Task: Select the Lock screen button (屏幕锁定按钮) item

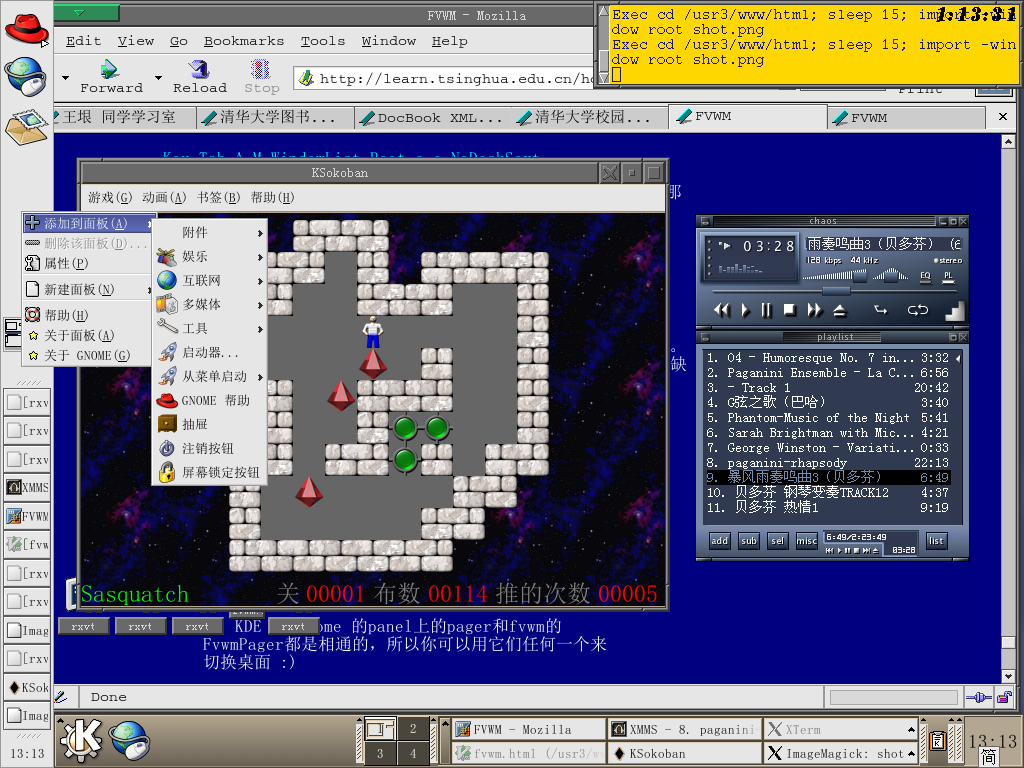Action: click(x=210, y=473)
